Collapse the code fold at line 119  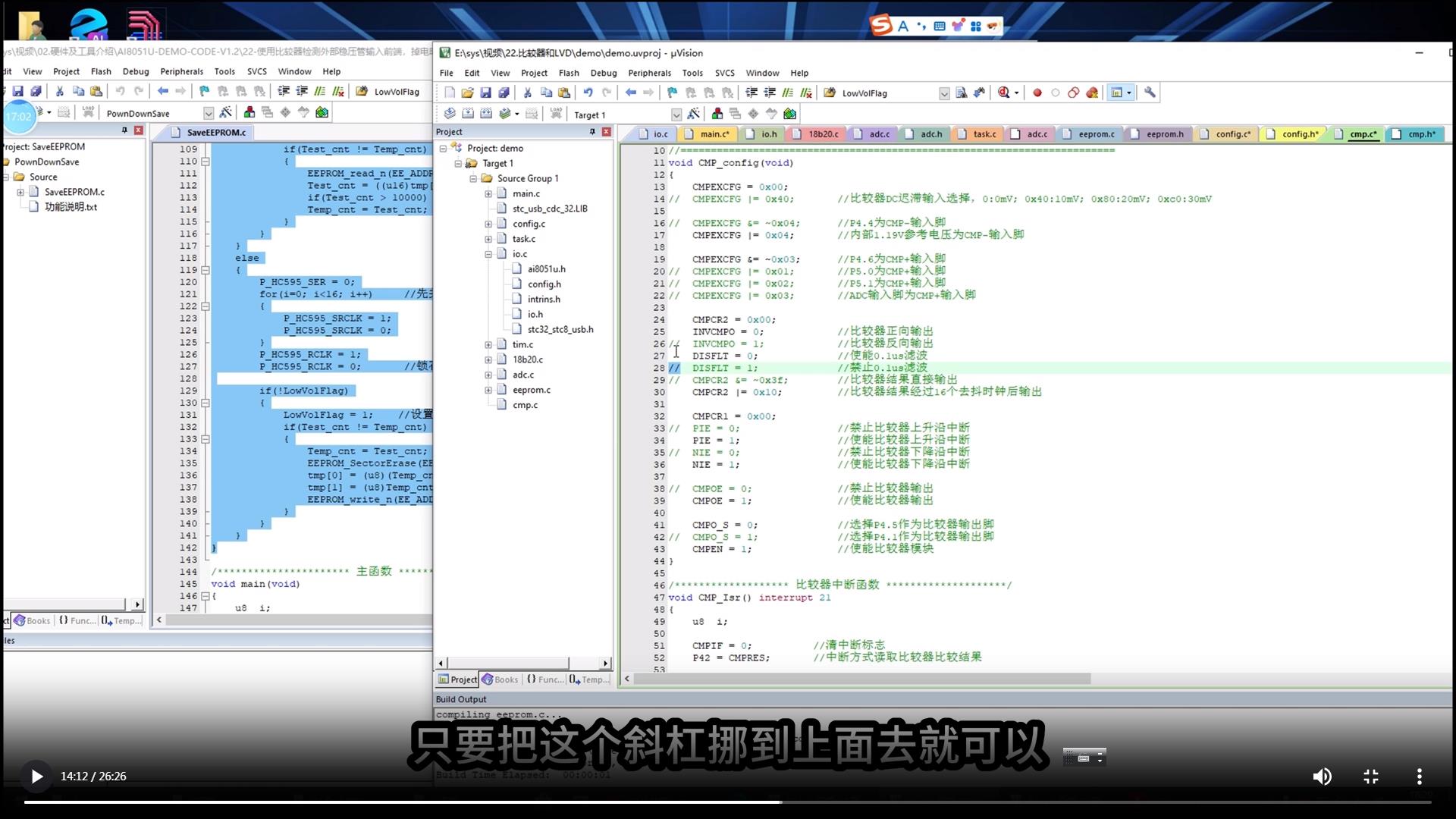[205, 270]
